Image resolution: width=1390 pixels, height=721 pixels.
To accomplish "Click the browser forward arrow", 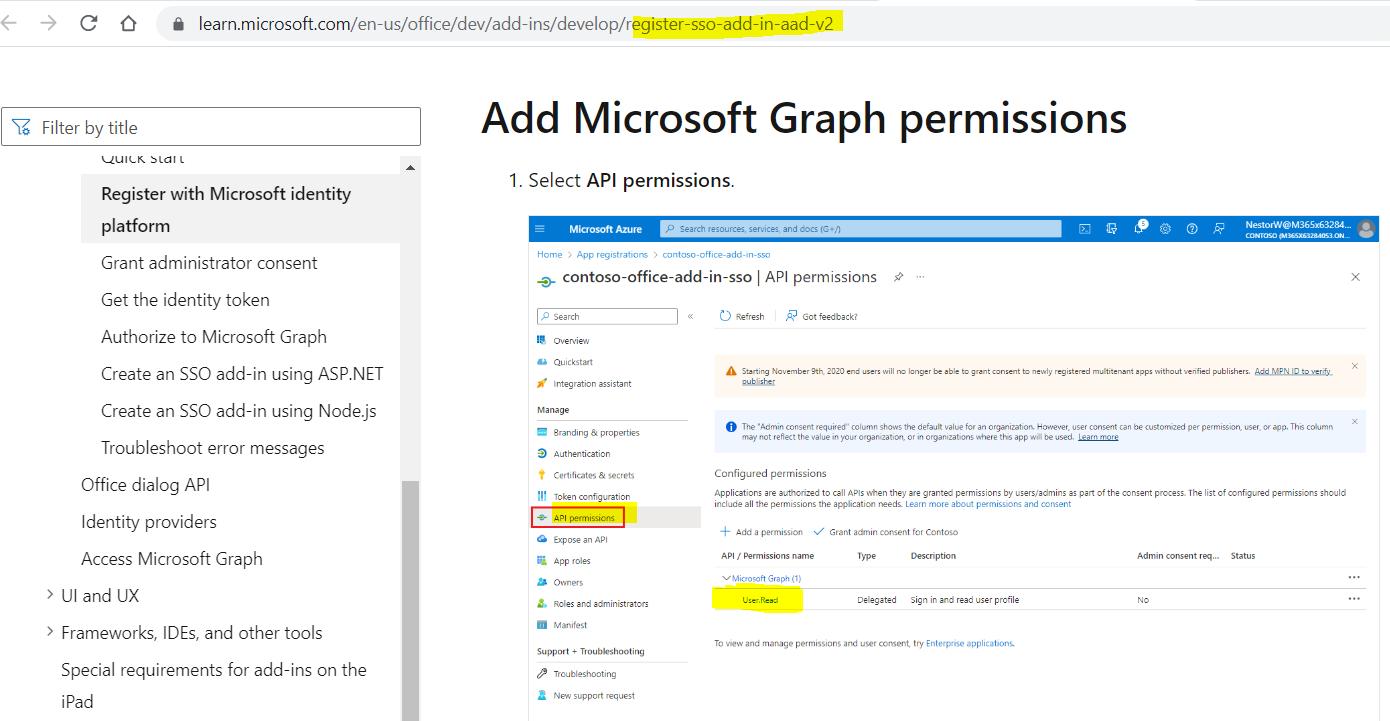I will pos(48,23).
